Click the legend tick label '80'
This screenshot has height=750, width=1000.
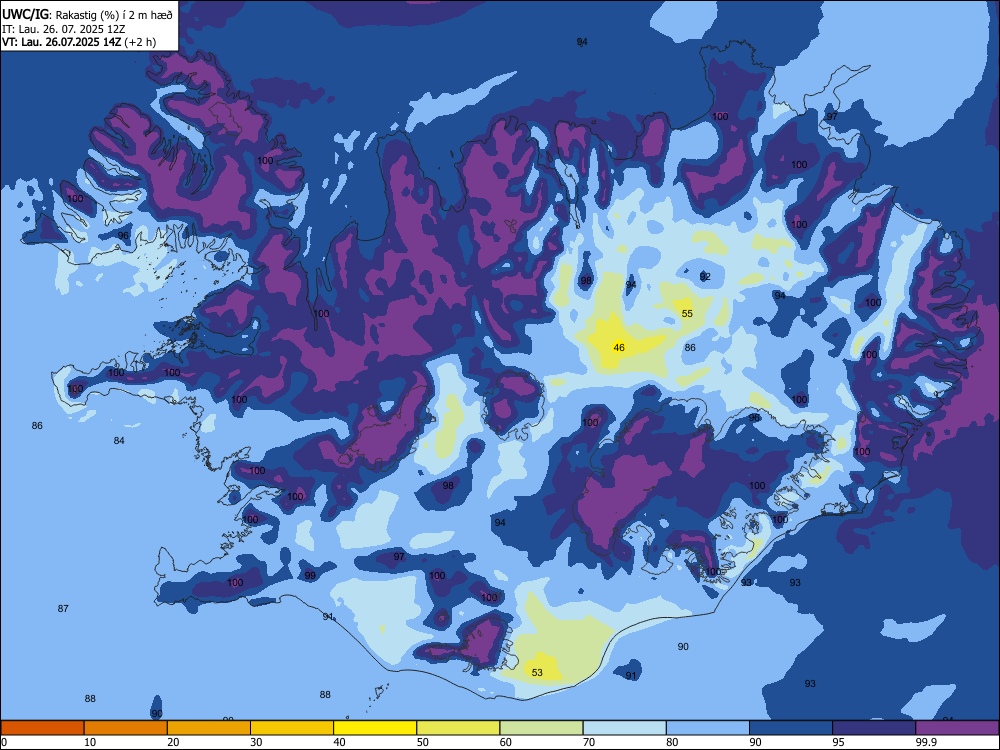click(x=672, y=742)
